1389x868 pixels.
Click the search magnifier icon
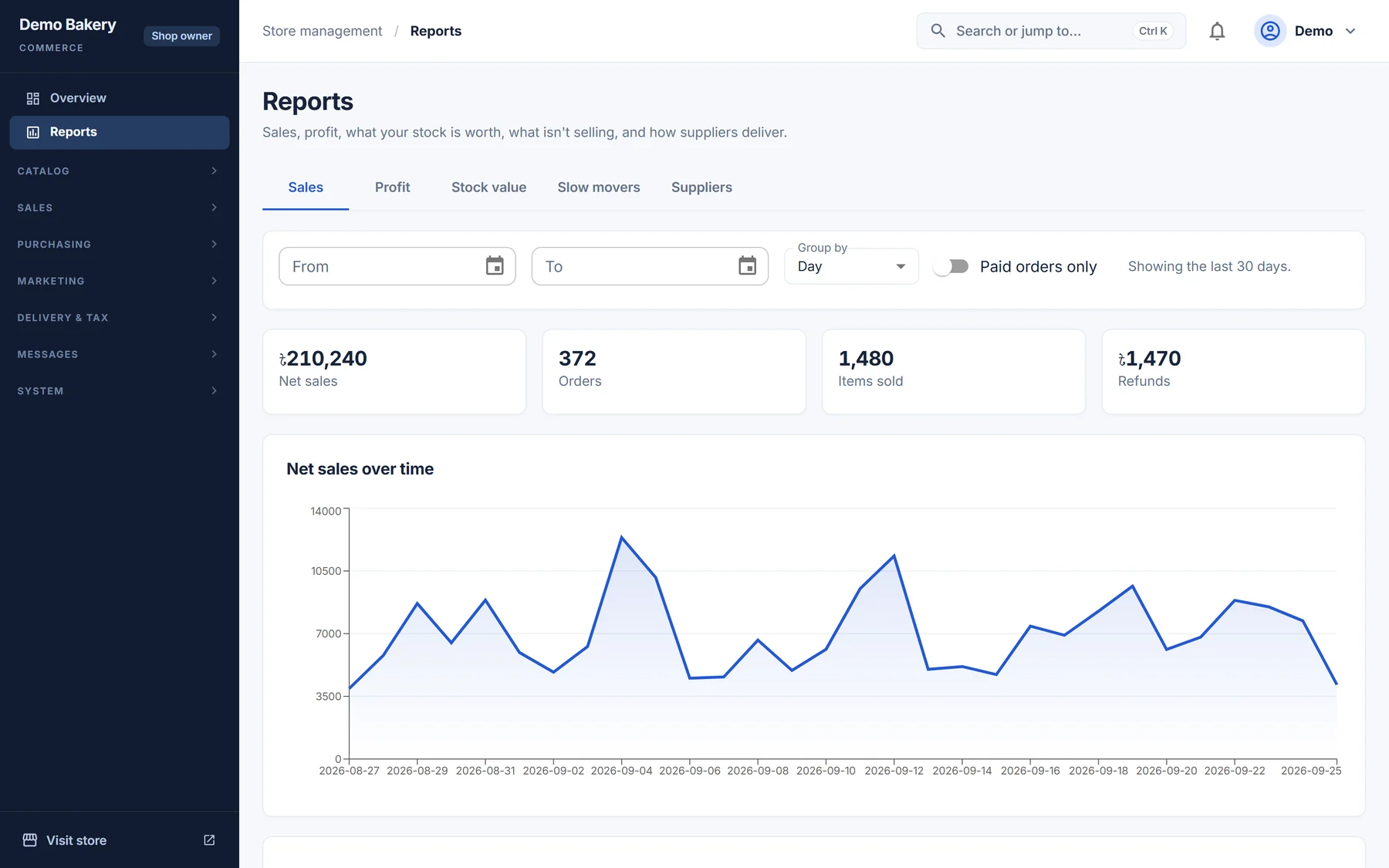(938, 31)
